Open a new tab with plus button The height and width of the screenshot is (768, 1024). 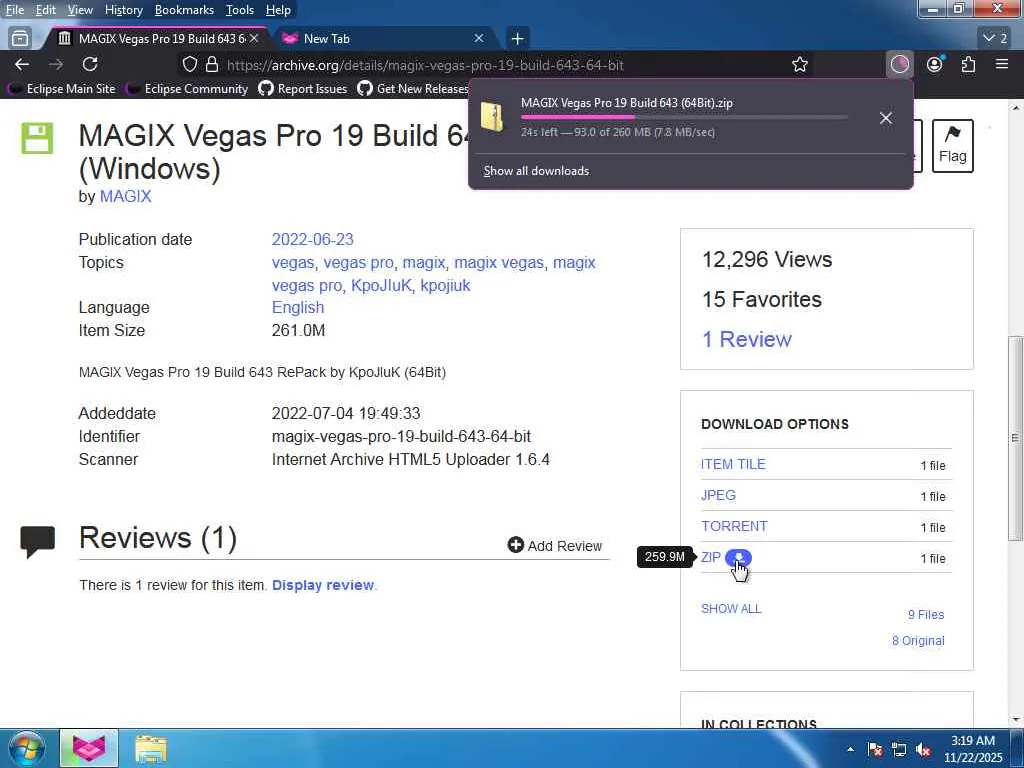[x=517, y=39]
